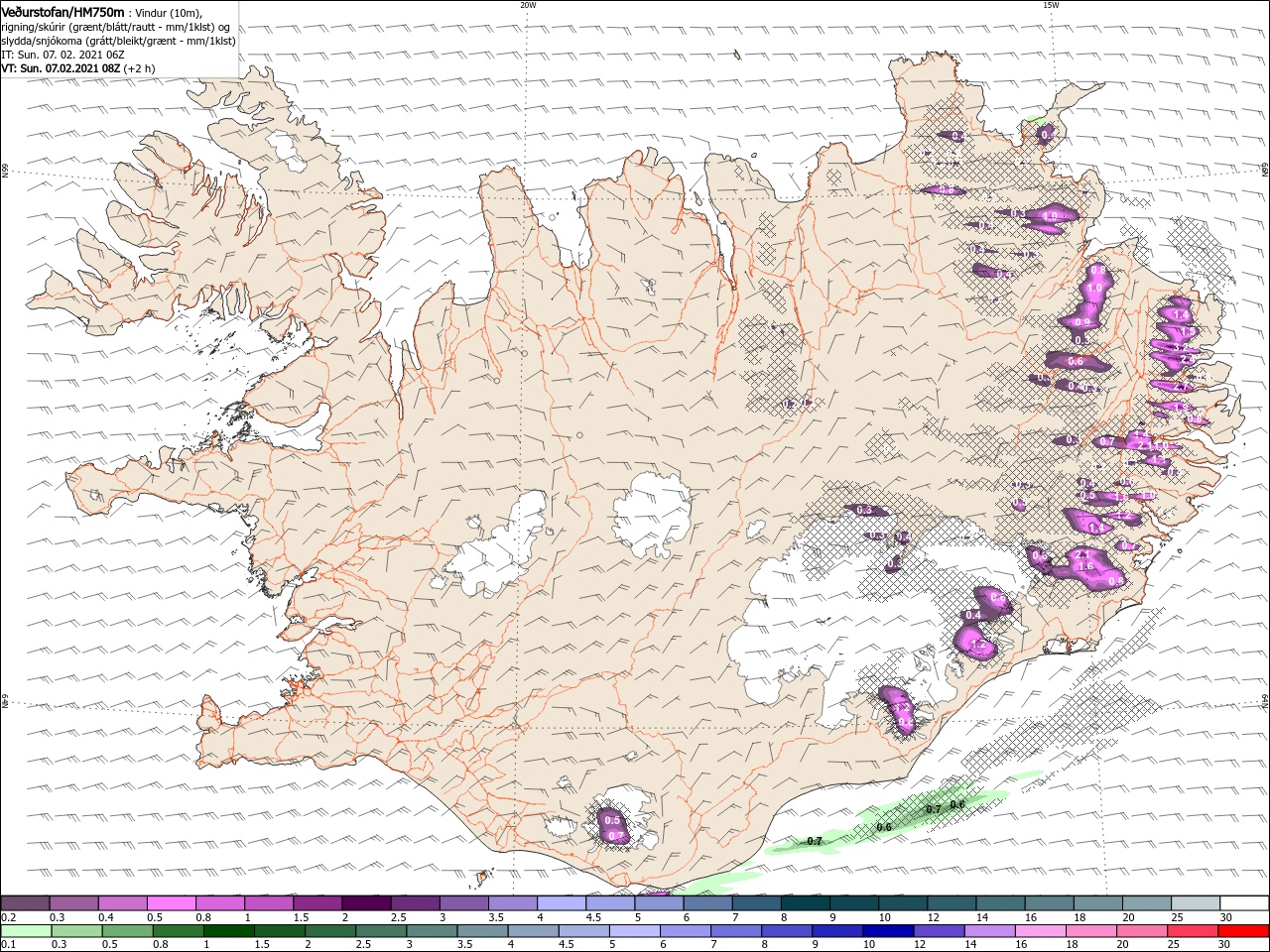Pick the upper-row swatch labeled 1.5
1270x952 pixels.
coord(317,903)
